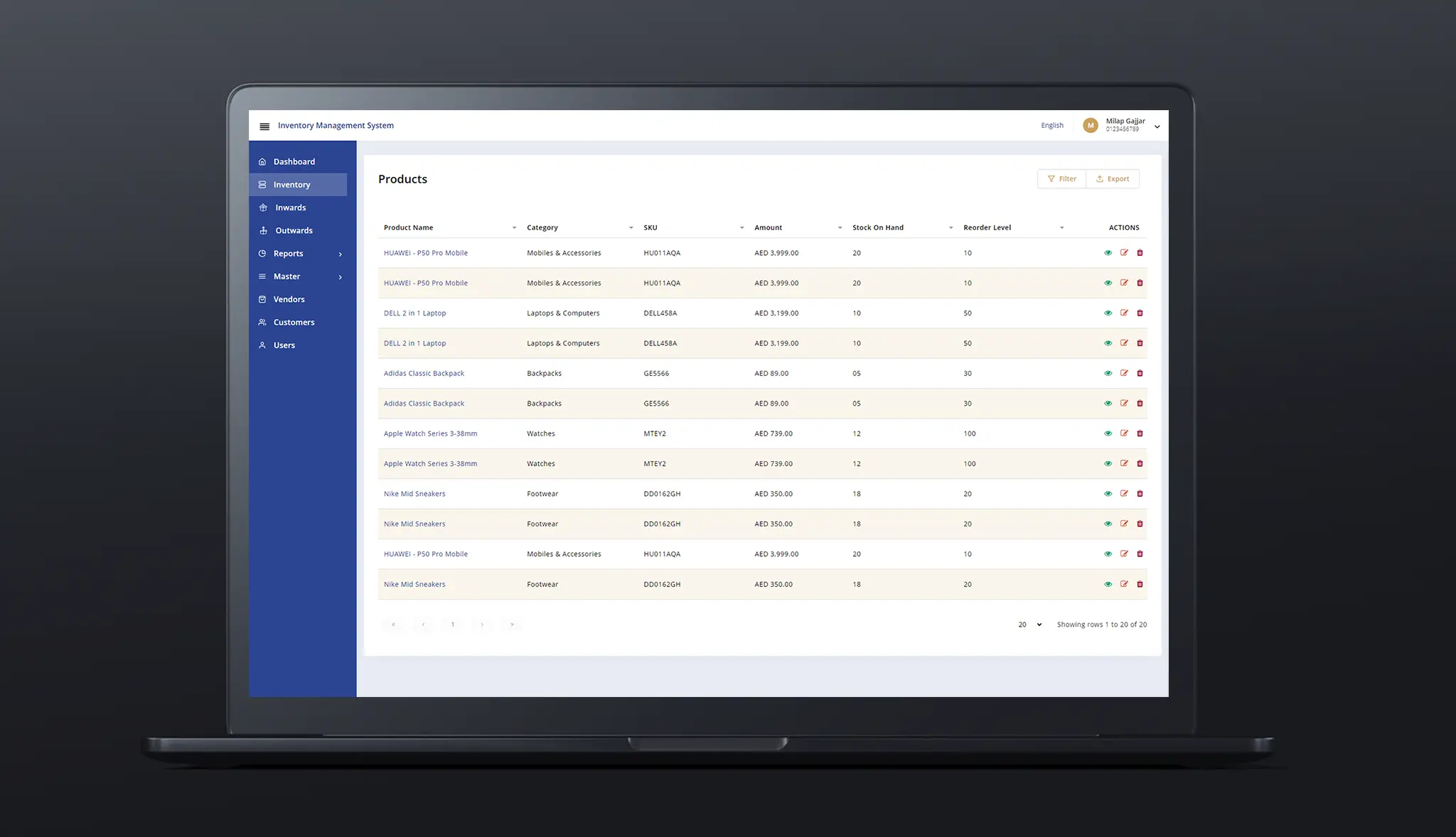Click the DELL 2 in 1 Laptop product link
Image resolution: width=1456 pixels, height=837 pixels.
[414, 313]
